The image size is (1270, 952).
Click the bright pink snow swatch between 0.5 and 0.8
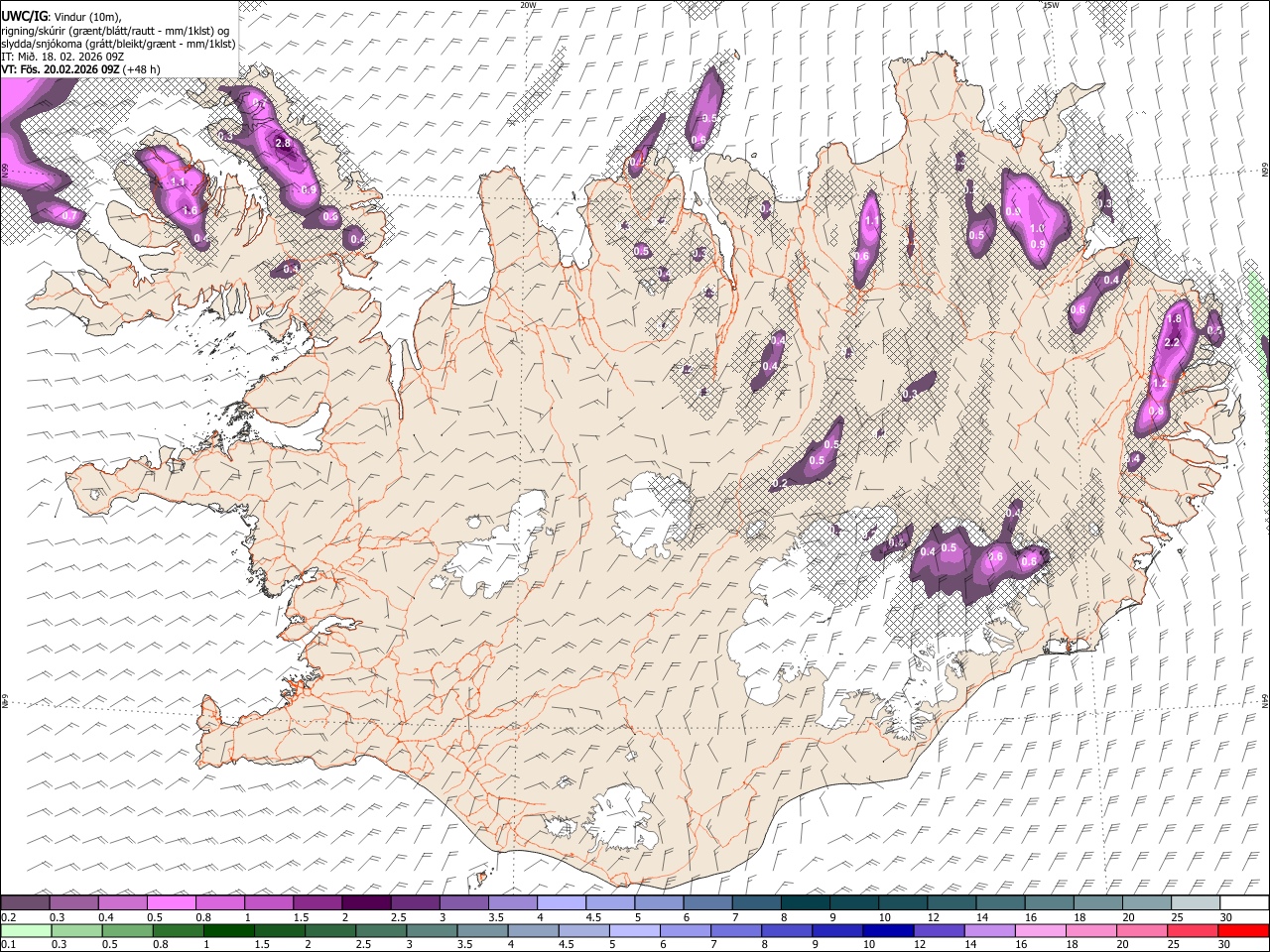[171, 902]
